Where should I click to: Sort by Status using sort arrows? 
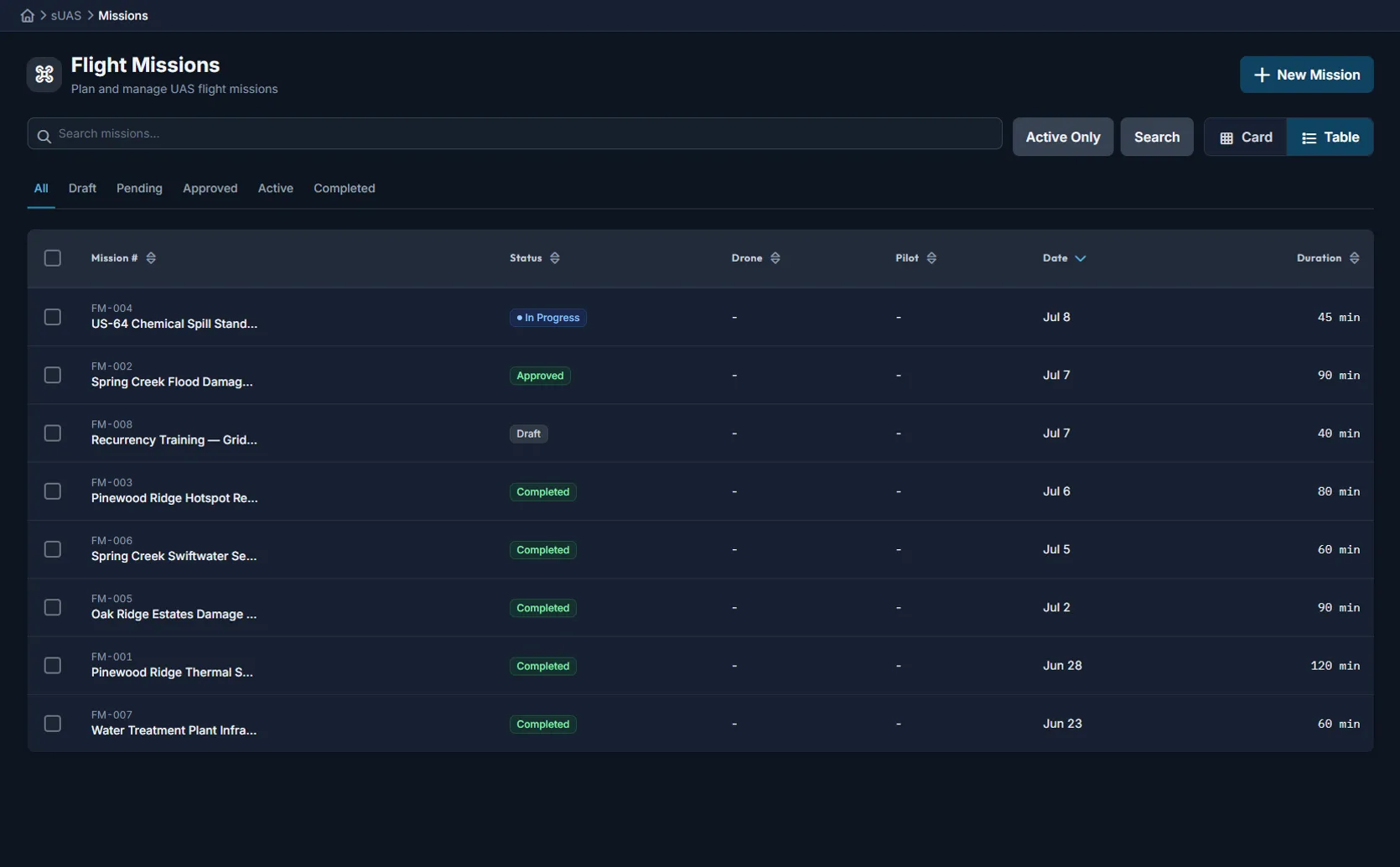(x=555, y=258)
